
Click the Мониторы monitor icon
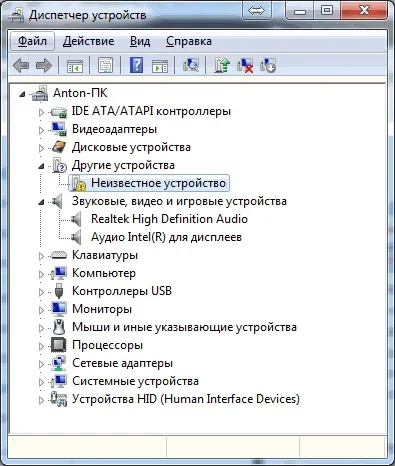59,309
